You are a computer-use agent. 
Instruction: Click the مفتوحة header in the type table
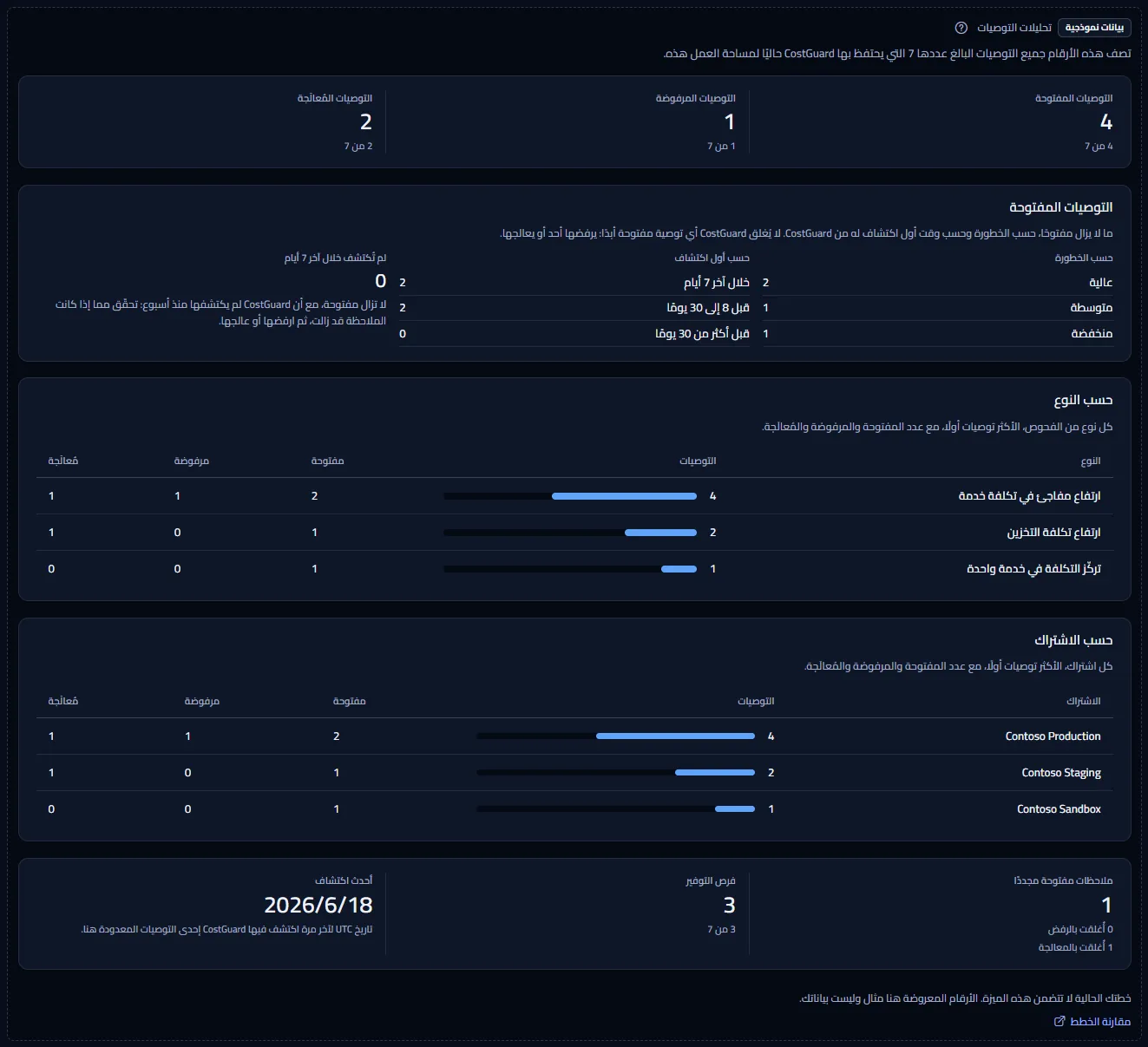(x=328, y=461)
